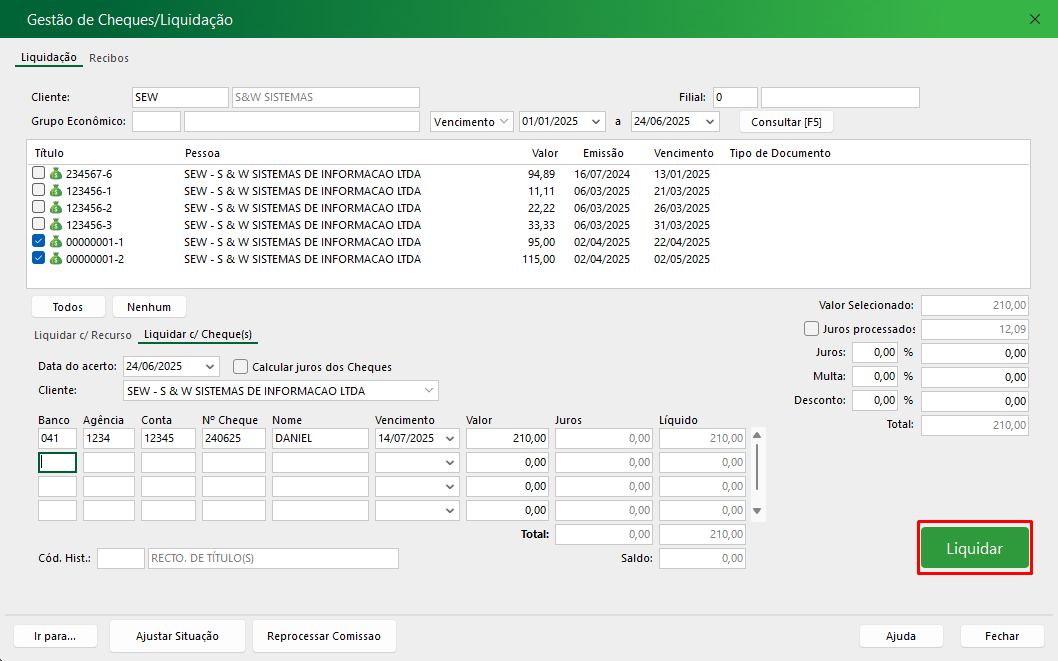Viewport: 1058px width, 661px height.
Task: Click money bag icon for title 123456-1
Action: pyautogui.click(x=56, y=191)
